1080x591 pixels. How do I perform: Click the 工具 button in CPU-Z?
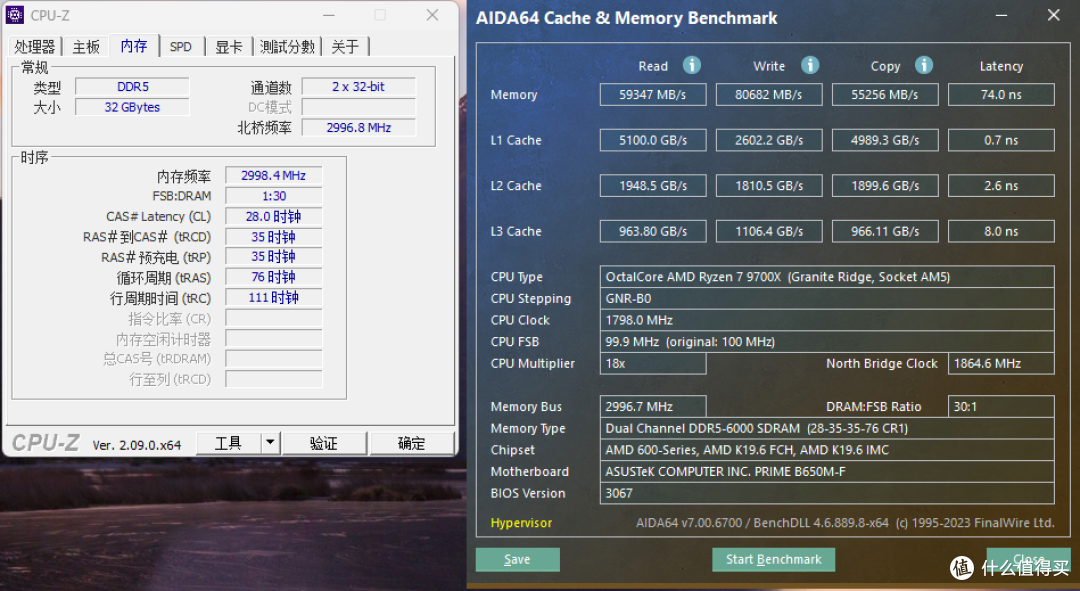tap(229, 443)
